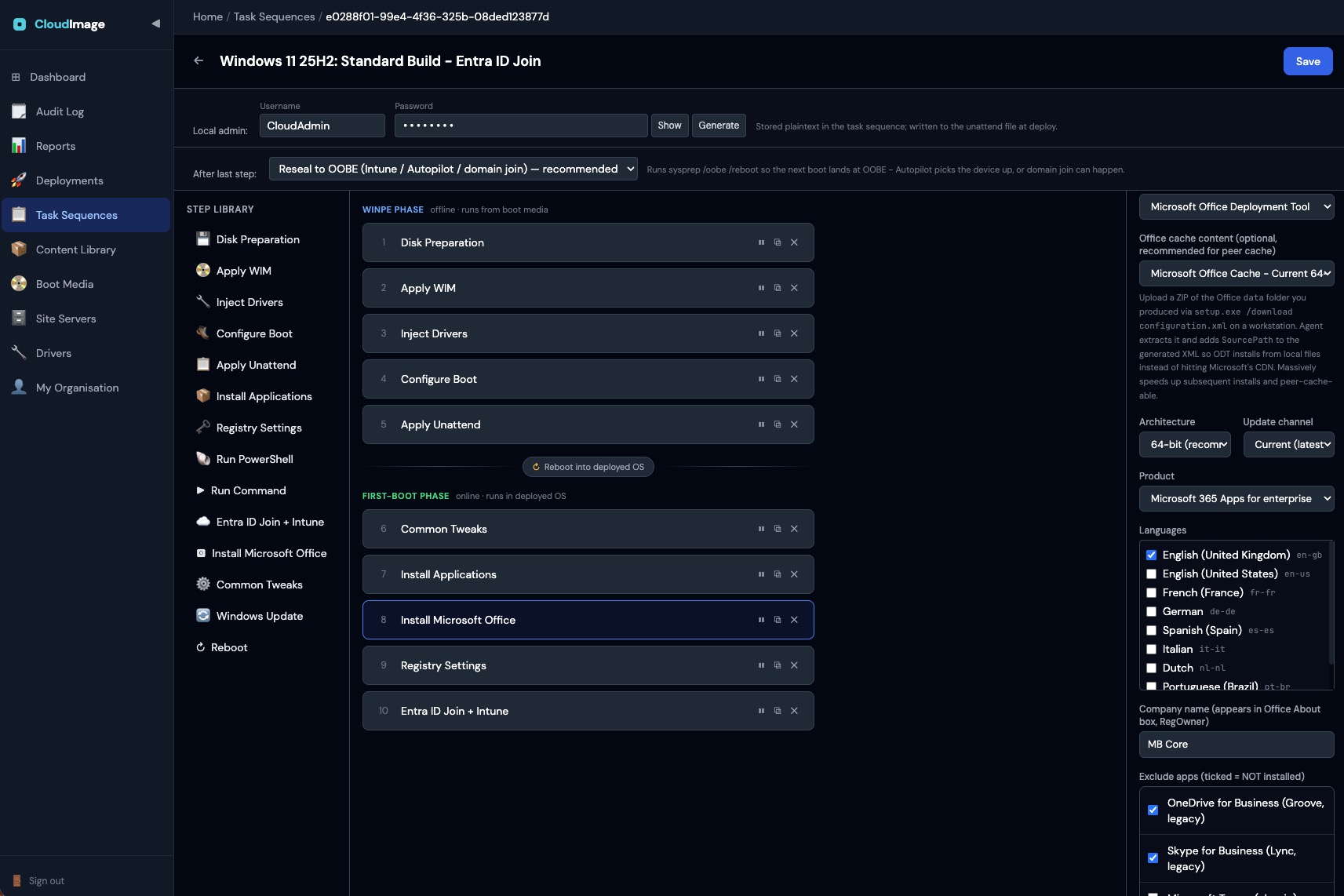
Task: Go to Home in the breadcrumb
Action: (x=208, y=16)
